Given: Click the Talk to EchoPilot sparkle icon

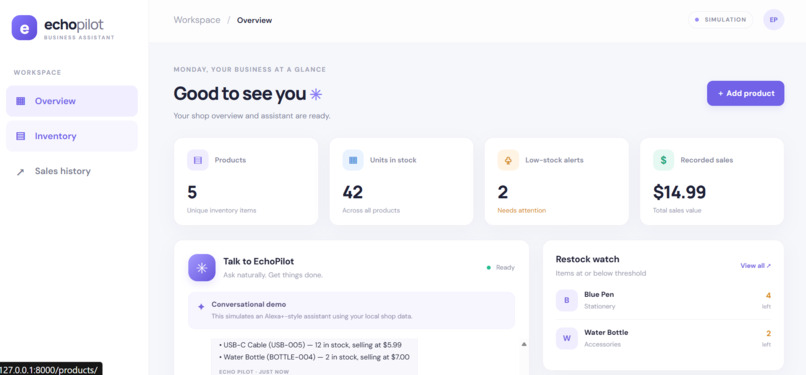Looking at the screenshot, I should click(x=202, y=268).
